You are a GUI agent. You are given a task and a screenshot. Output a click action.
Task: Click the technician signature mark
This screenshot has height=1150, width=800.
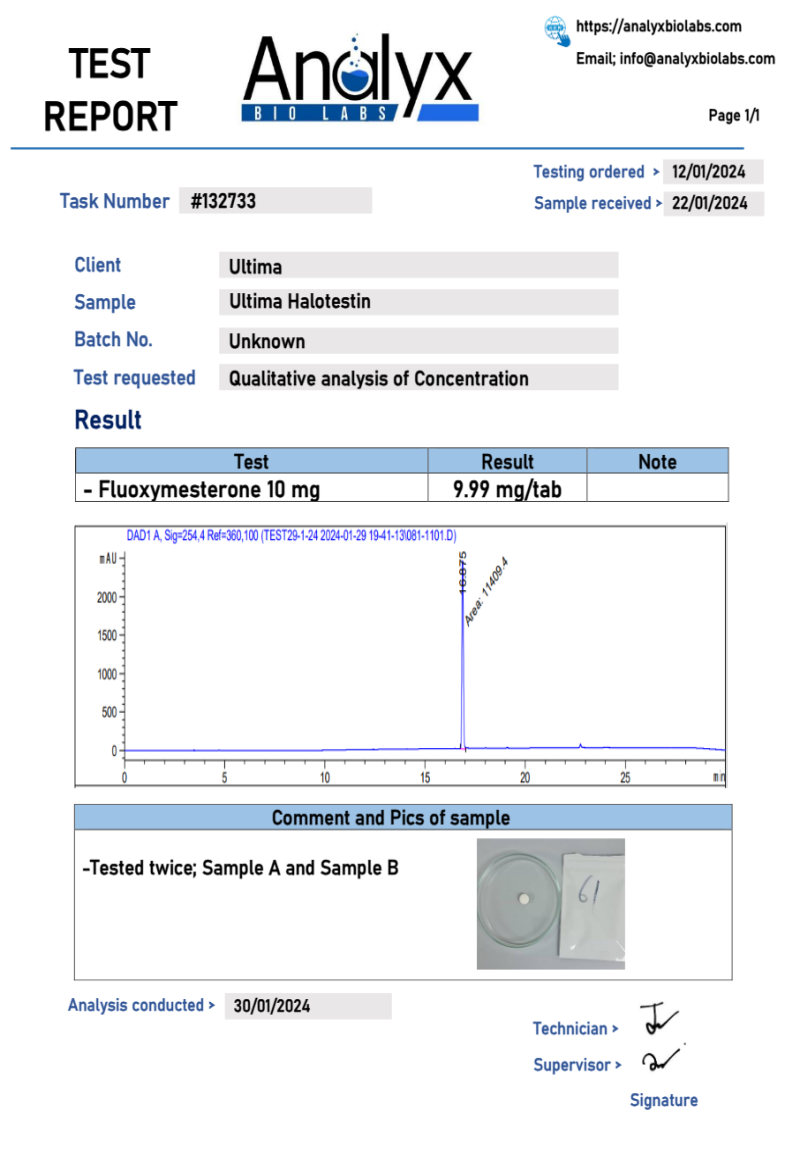[658, 1021]
